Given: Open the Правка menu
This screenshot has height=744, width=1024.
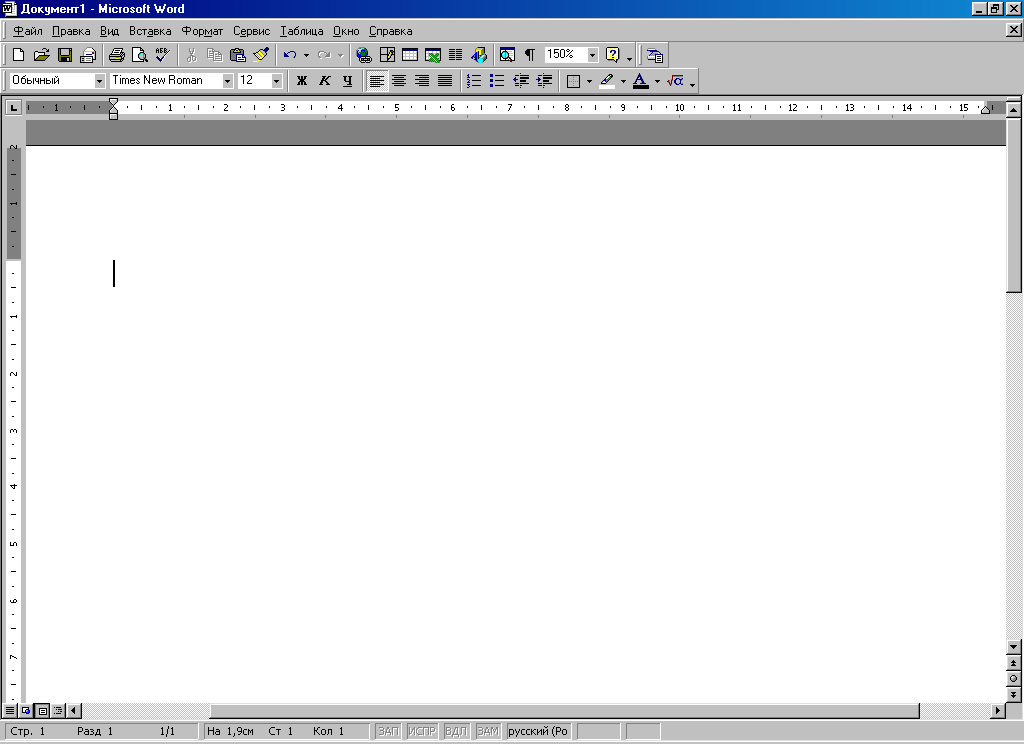Looking at the screenshot, I should pos(71,31).
